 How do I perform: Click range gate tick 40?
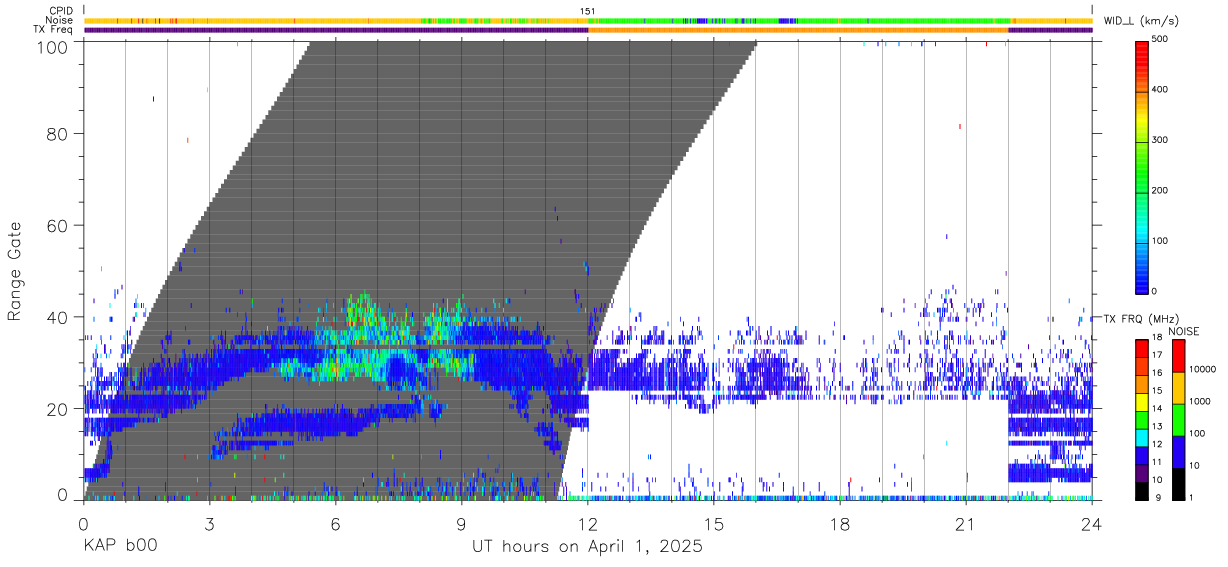click(58, 317)
